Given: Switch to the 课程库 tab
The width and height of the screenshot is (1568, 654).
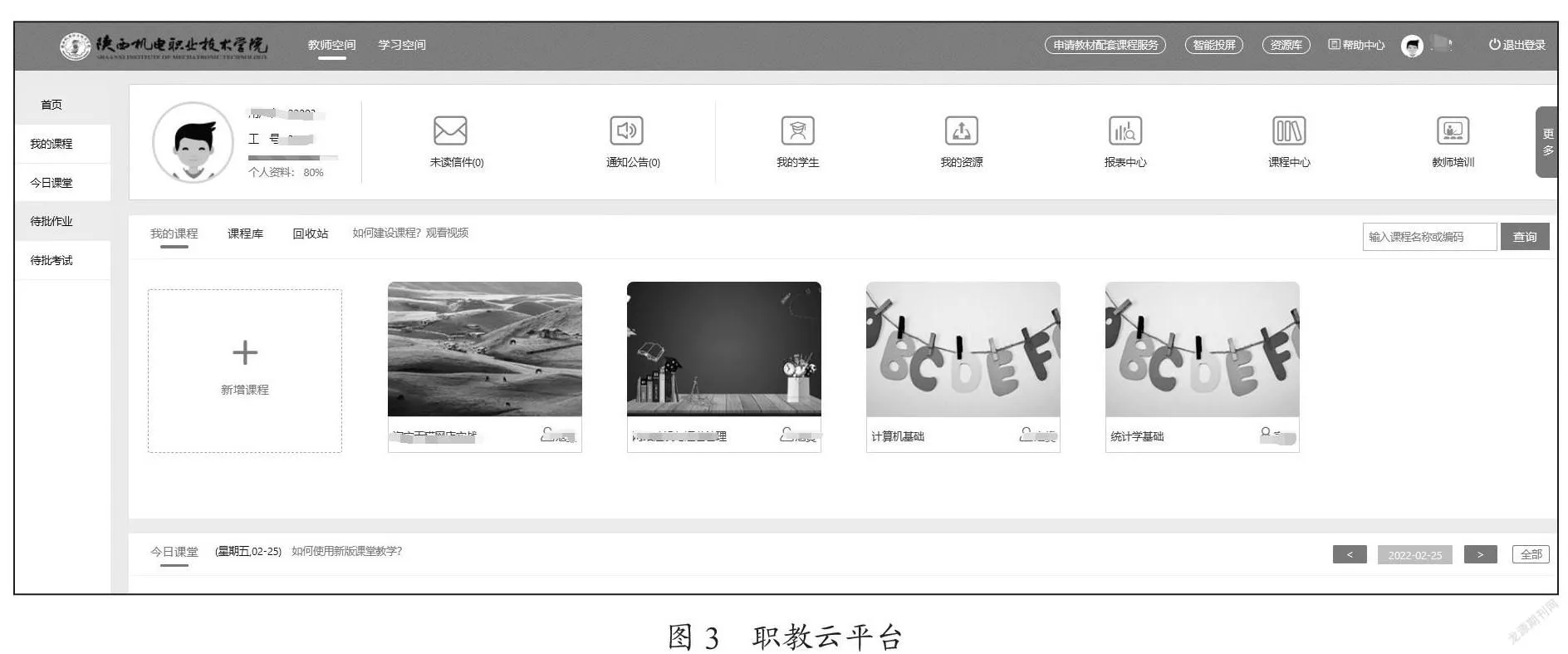Looking at the screenshot, I should (x=245, y=234).
